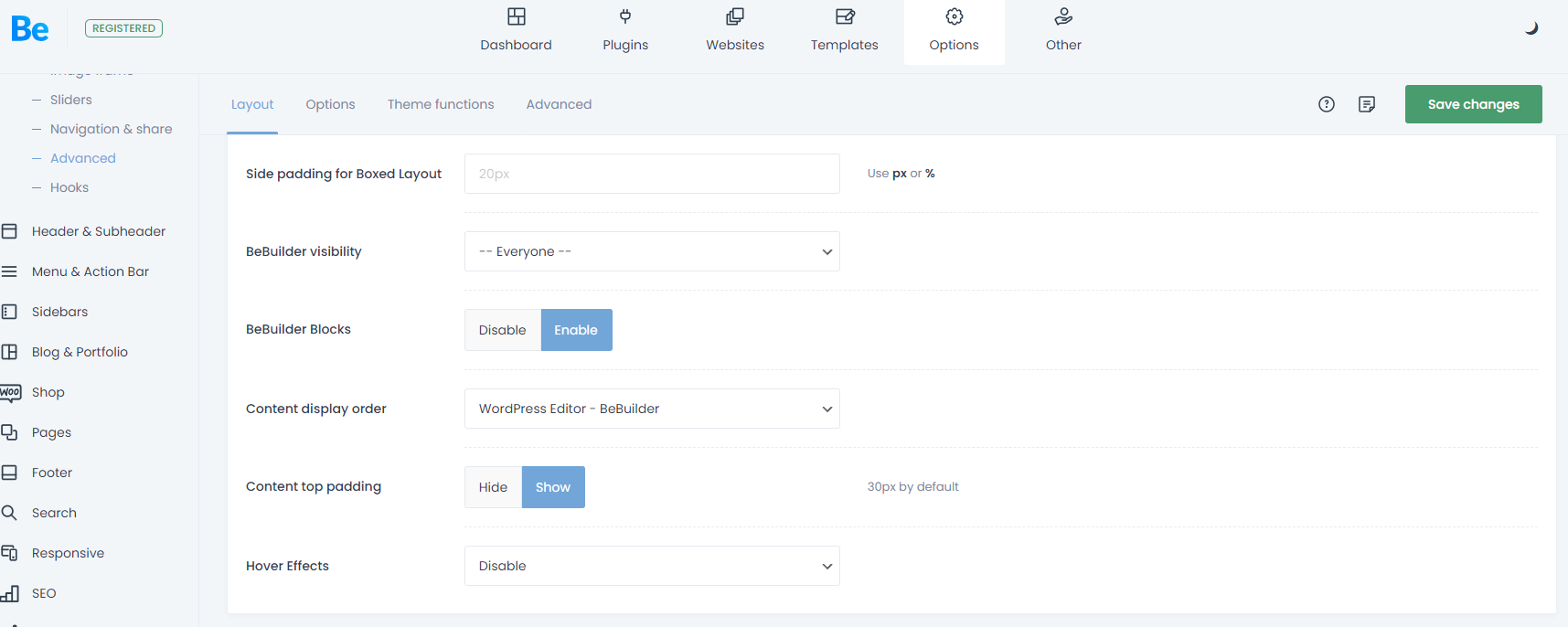Click the Options gear icon
The height and width of the screenshot is (627, 1568).
(955, 16)
